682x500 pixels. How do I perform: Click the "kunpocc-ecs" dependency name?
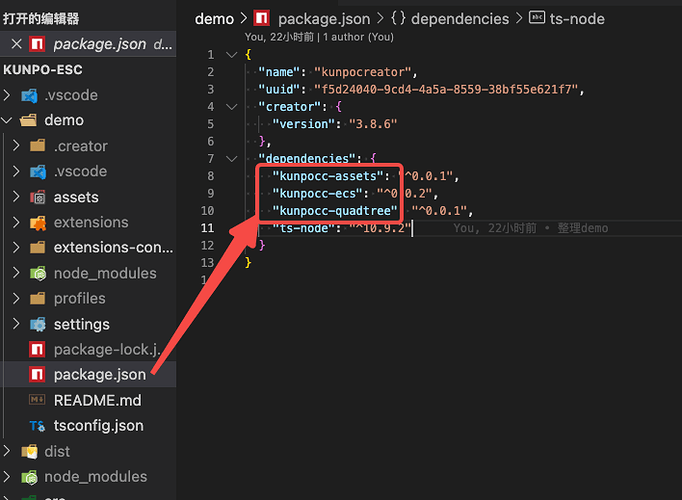pos(318,193)
